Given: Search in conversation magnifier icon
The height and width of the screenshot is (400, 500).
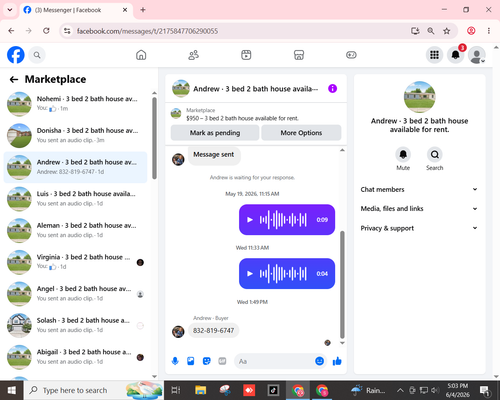Looking at the screenshot, I should point(434,154).
